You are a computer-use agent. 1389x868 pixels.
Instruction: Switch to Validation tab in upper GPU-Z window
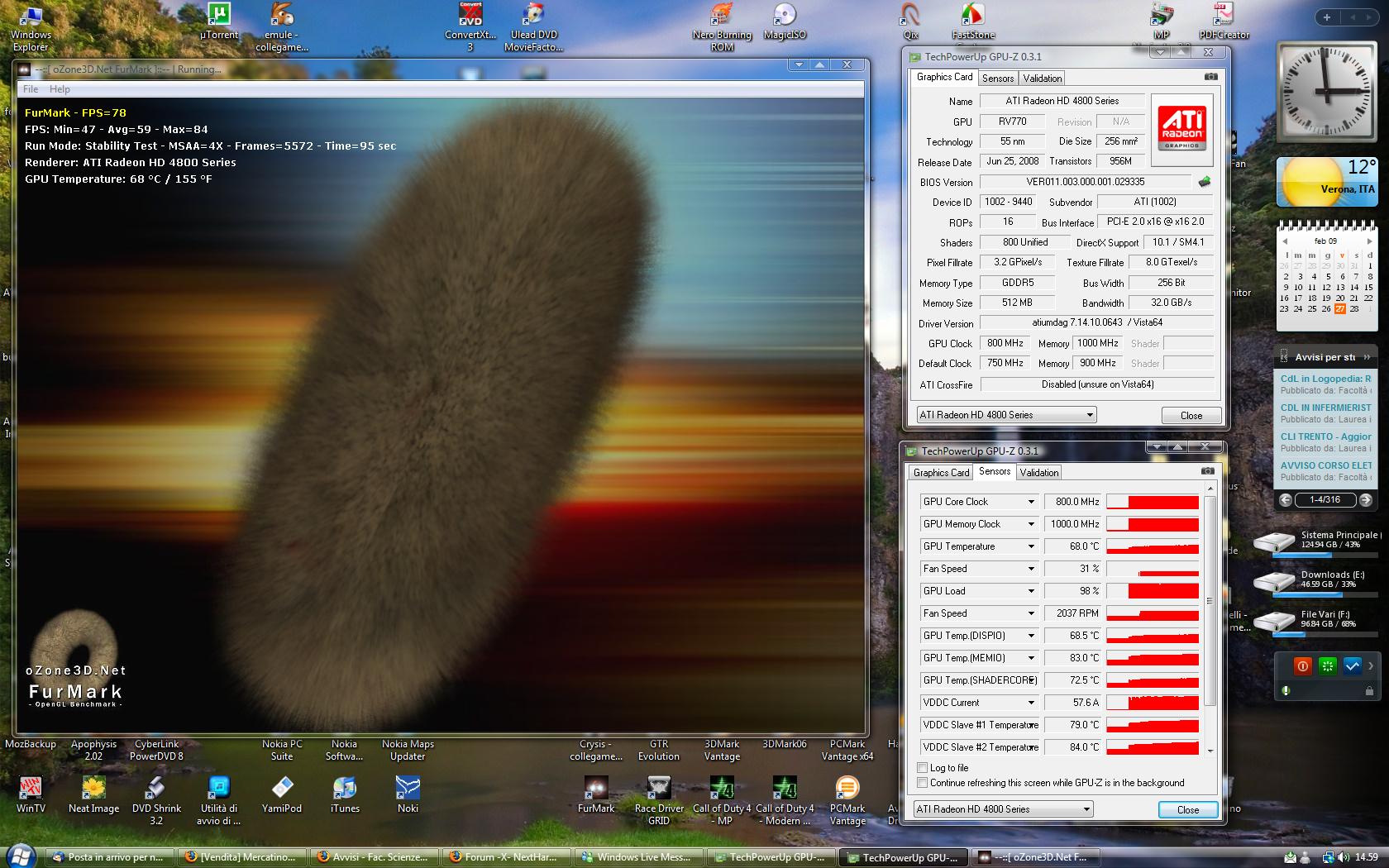[1042, 79]
